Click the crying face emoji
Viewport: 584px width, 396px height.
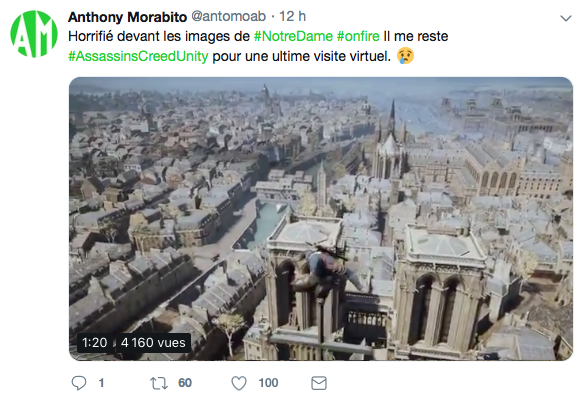pyautogui.click(x=405, y=56)
